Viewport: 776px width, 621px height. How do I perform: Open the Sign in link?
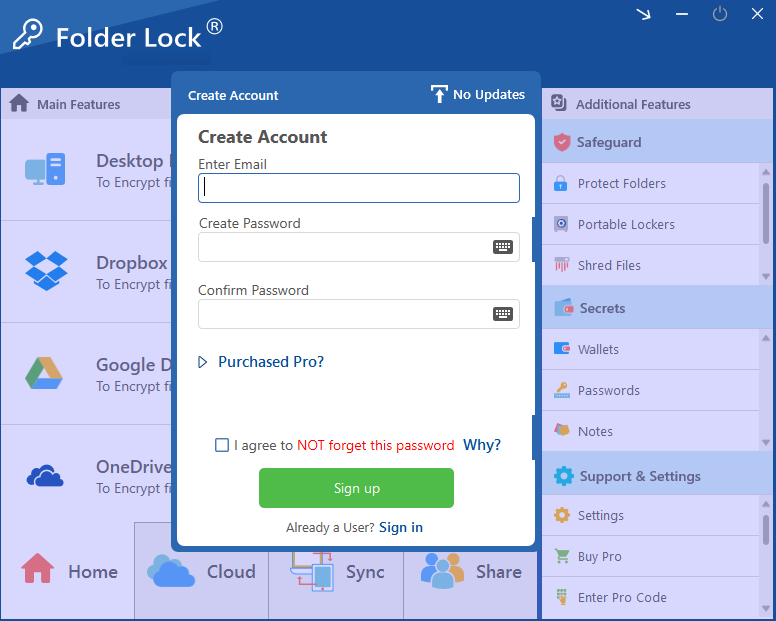401,527
